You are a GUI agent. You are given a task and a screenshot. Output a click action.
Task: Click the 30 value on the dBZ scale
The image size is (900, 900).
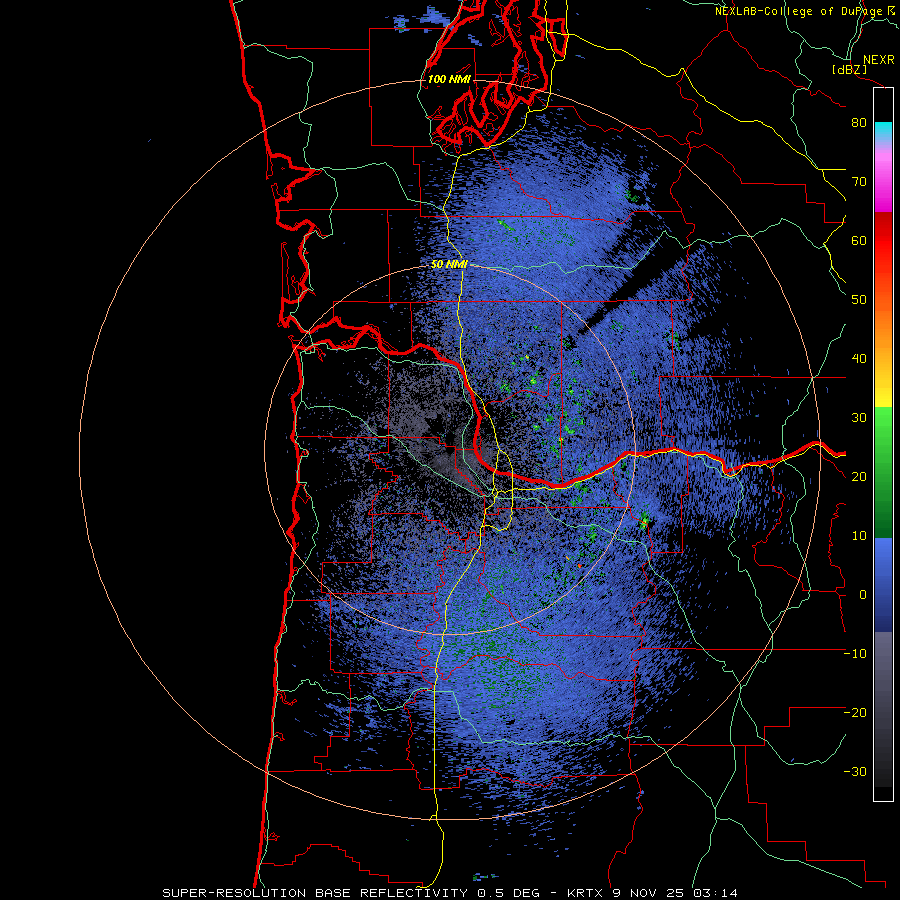(859, 417)
